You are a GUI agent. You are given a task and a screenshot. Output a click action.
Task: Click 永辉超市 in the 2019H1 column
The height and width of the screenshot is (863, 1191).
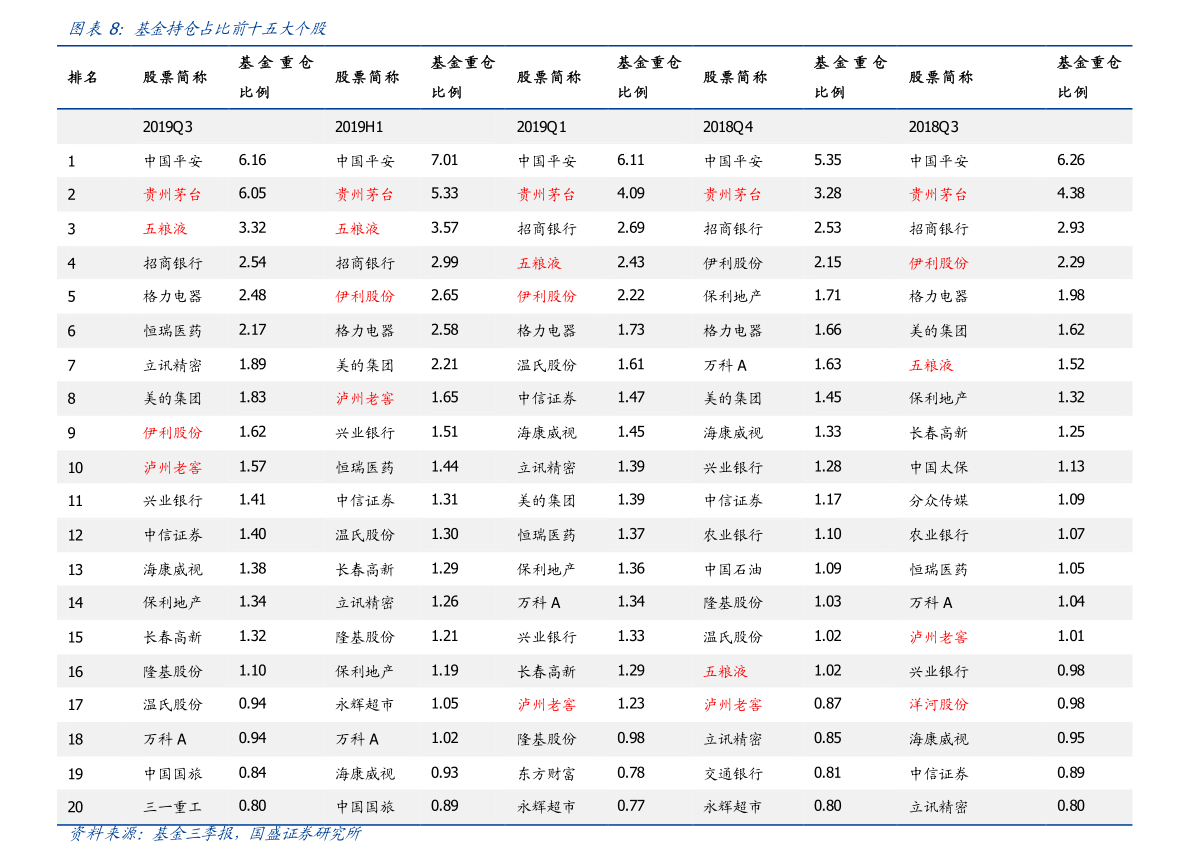point(365,704)
